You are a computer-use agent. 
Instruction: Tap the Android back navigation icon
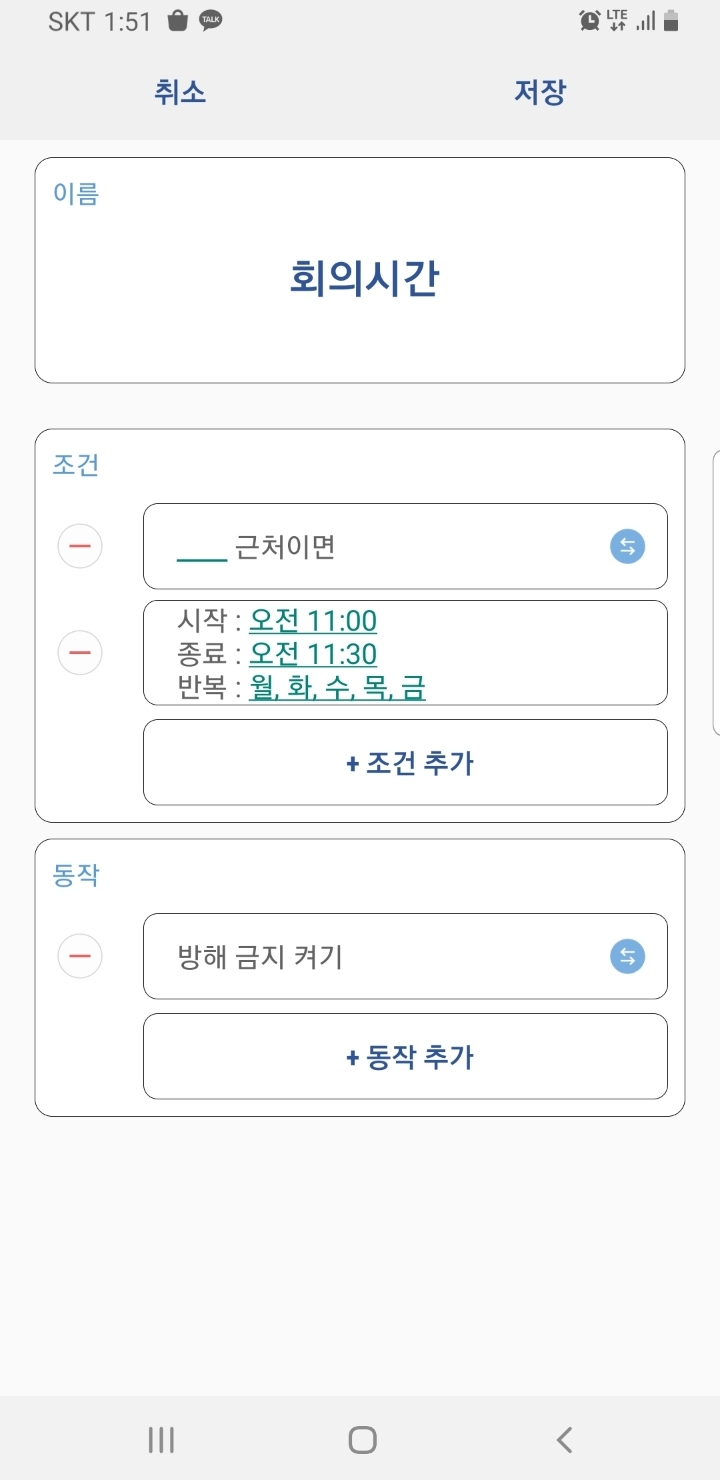564,1439
